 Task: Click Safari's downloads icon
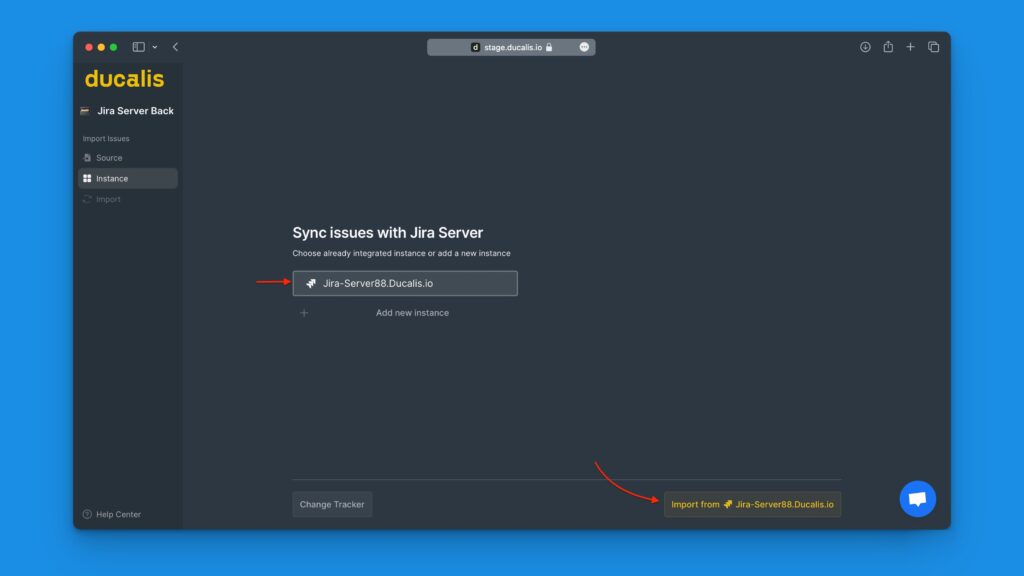[865, 47]
